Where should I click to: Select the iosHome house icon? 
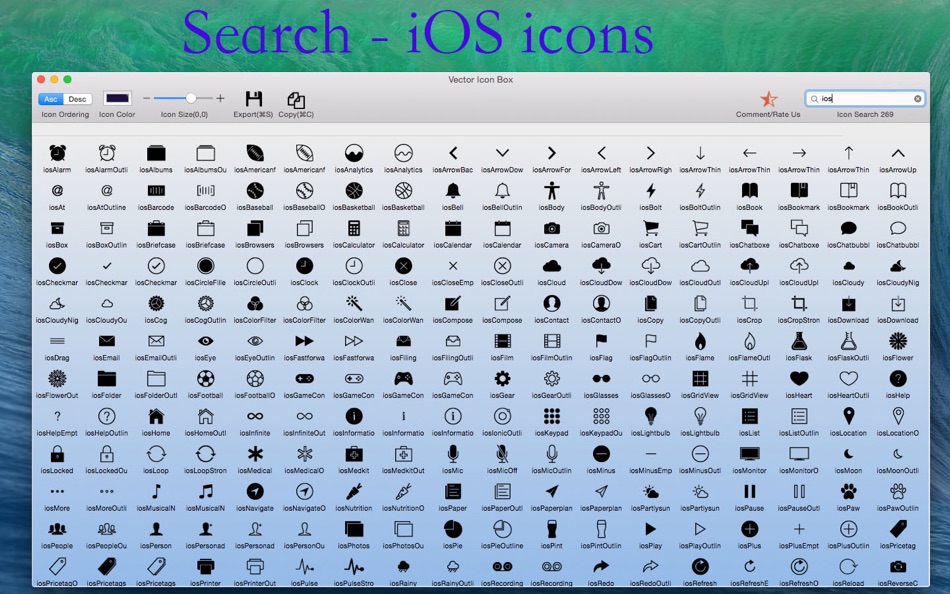(x=156, y=416)
